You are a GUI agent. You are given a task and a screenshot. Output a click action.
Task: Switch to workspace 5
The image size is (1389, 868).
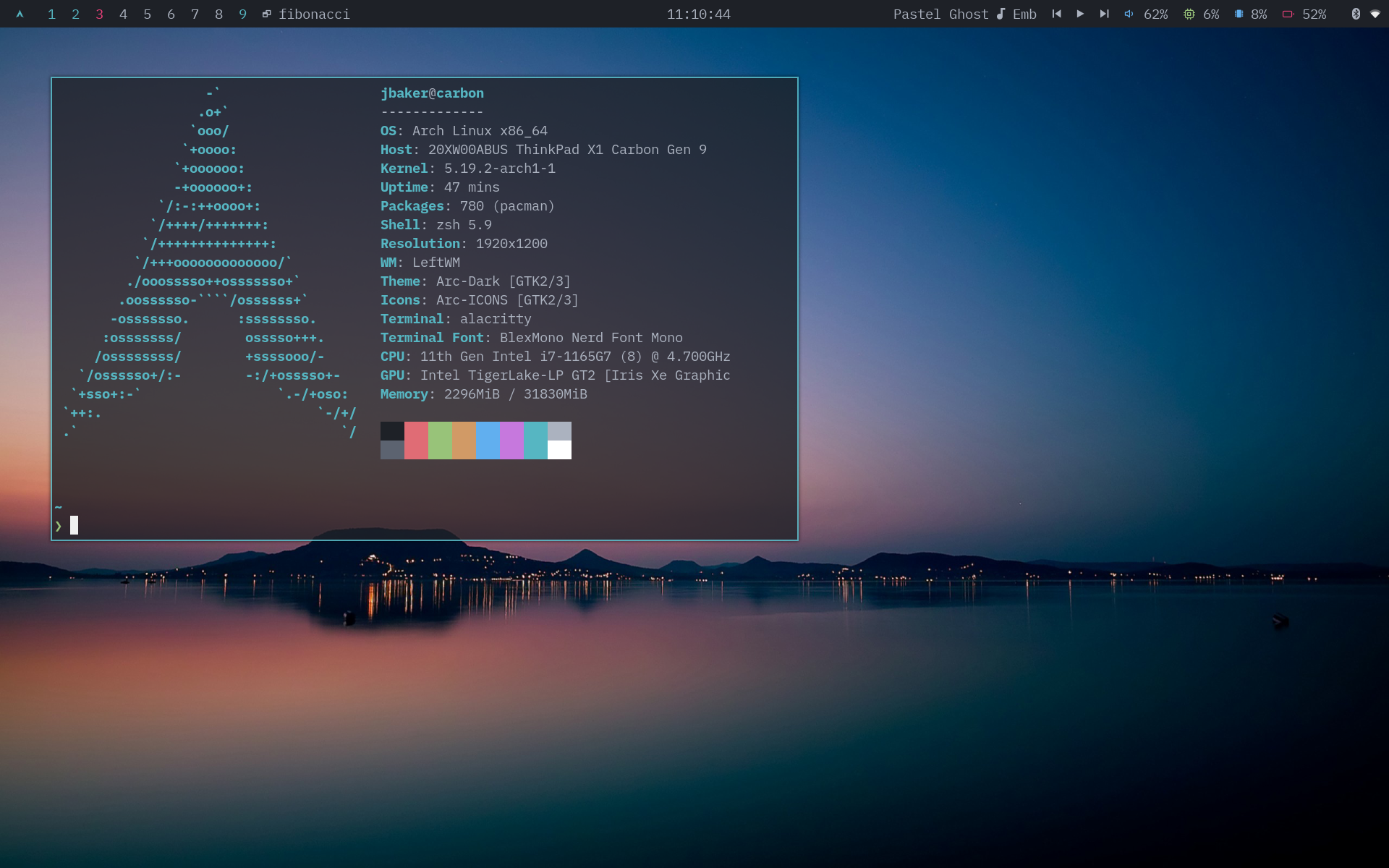(x=147, y=14)
